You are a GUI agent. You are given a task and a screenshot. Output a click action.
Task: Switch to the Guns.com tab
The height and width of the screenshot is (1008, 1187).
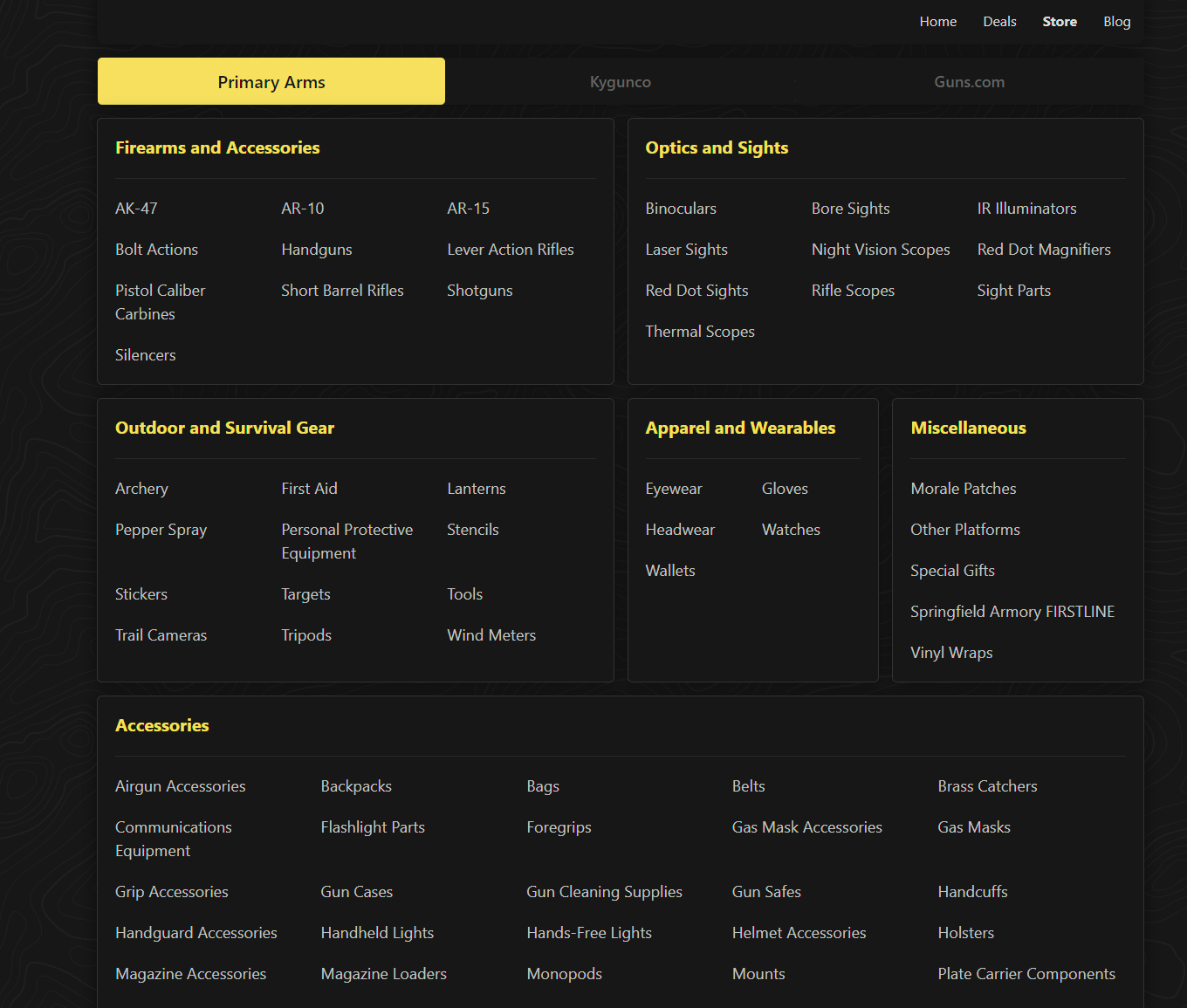[969, 81]
